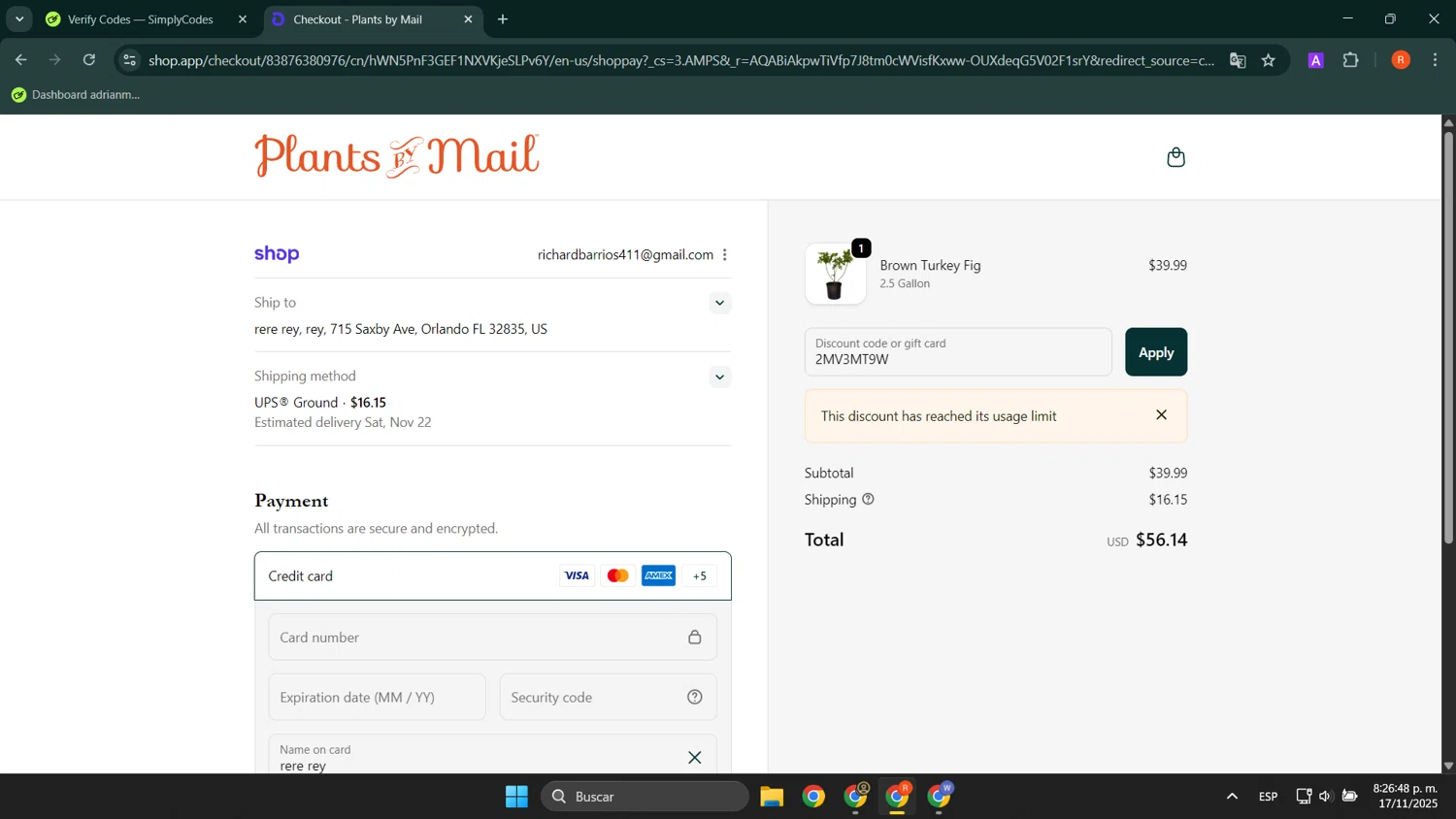
Task: Open the taskbar clock and date
Action: click(1406, 796)
